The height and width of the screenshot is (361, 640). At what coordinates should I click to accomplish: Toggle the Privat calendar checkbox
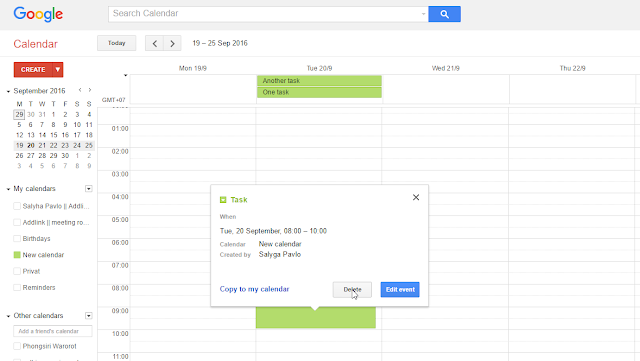click(17, 271)
